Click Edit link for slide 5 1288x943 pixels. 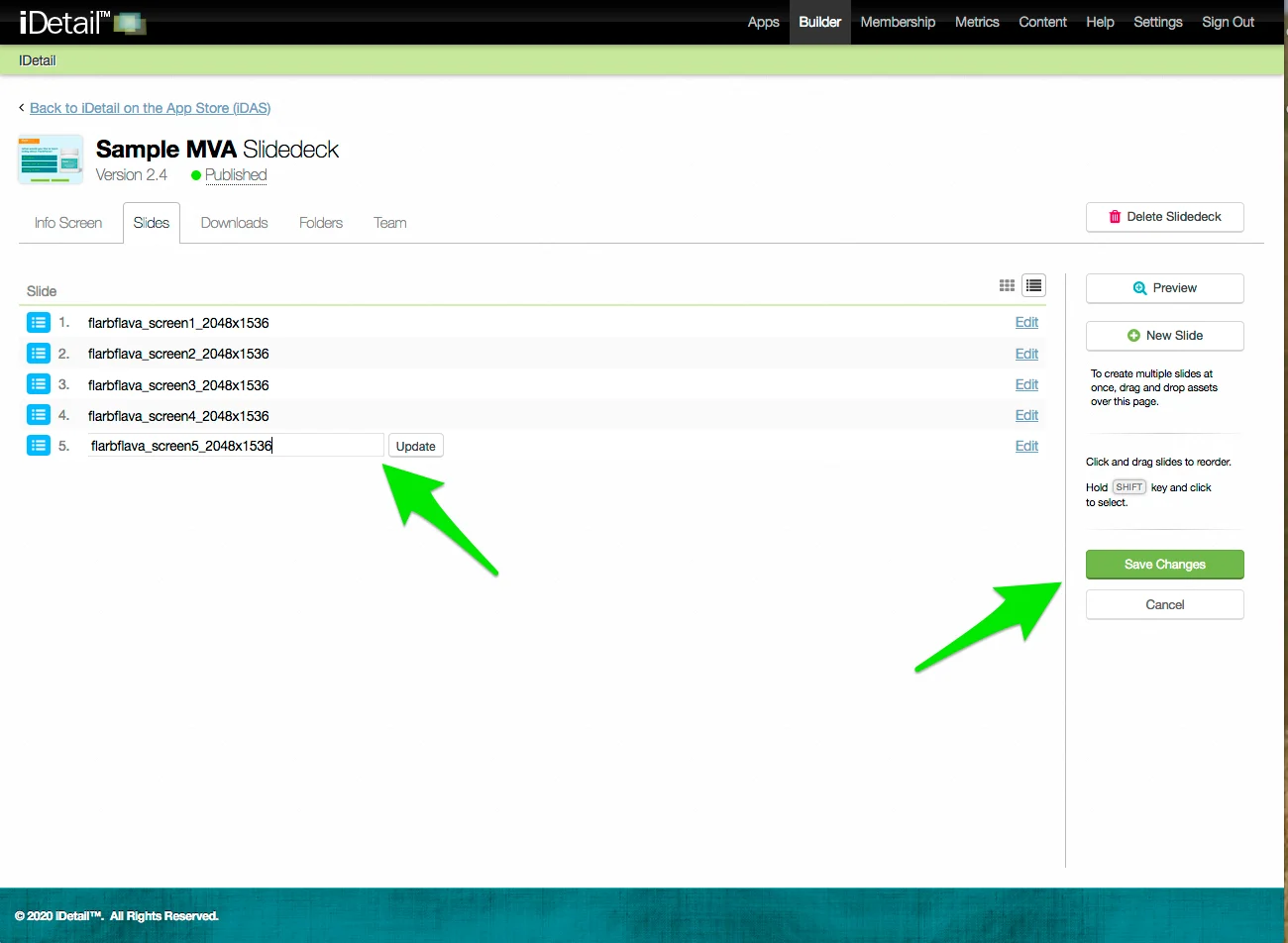[x=1026, y=446]
